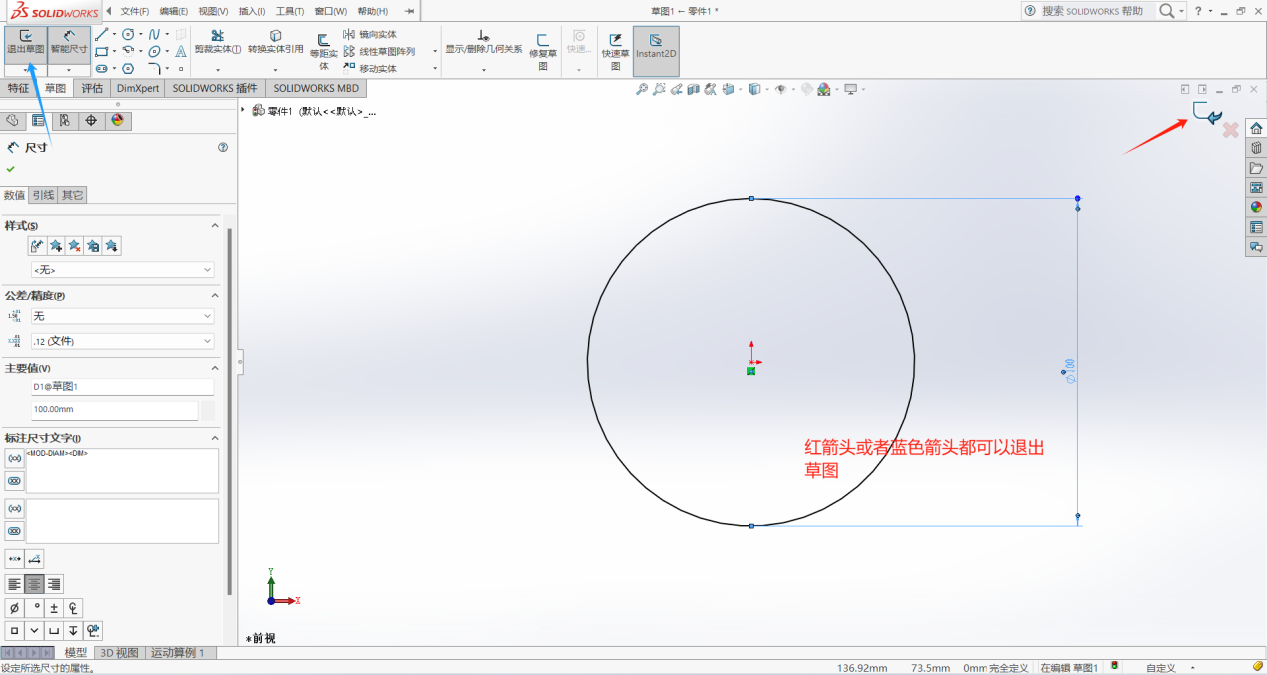Toggle center-justify dimension text button
Viewport: 1267px width, 675px height.
coord(34,584)
